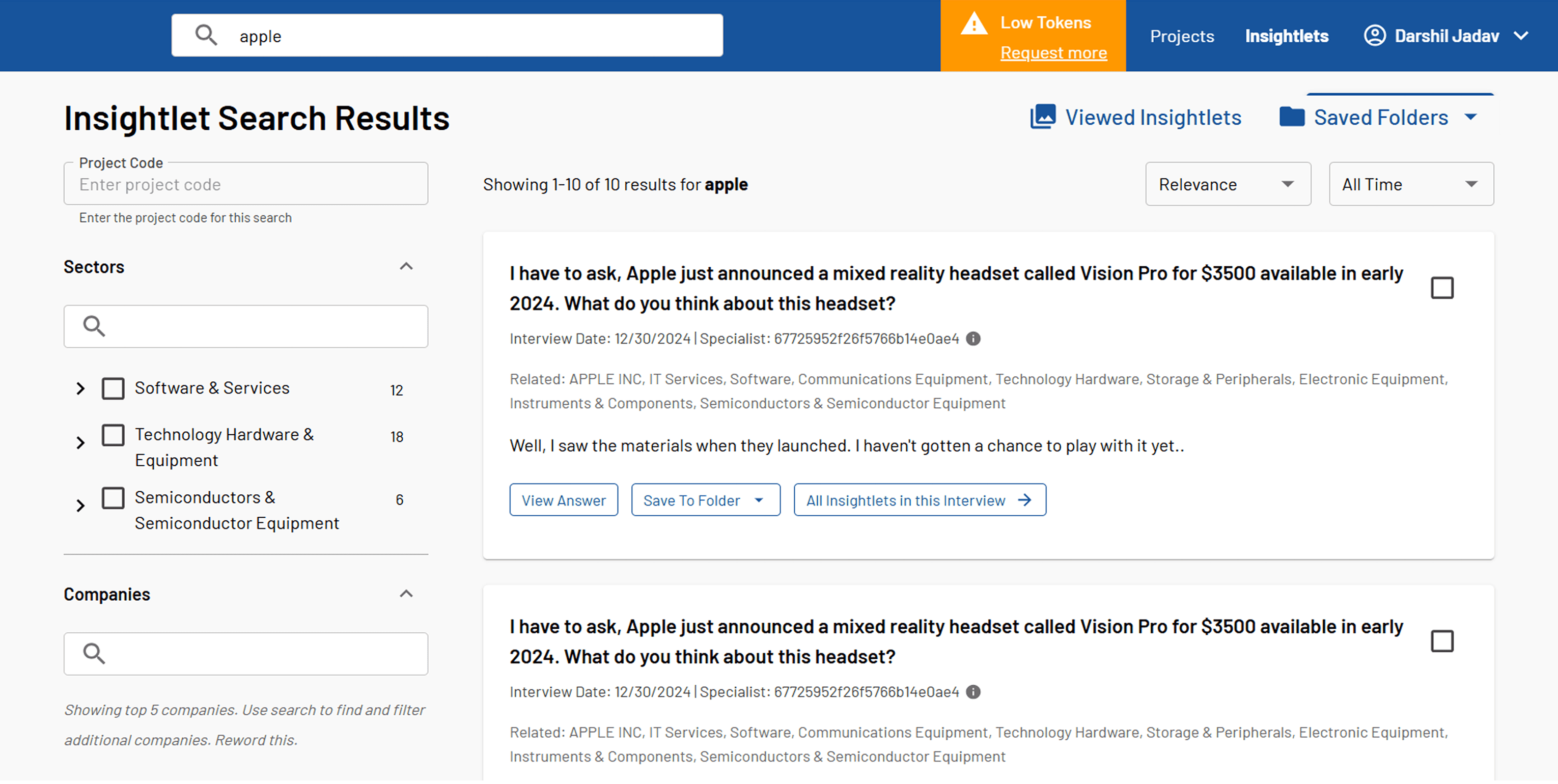Open the Saved Folders dropdown arrow

[x=1470, y=117]
